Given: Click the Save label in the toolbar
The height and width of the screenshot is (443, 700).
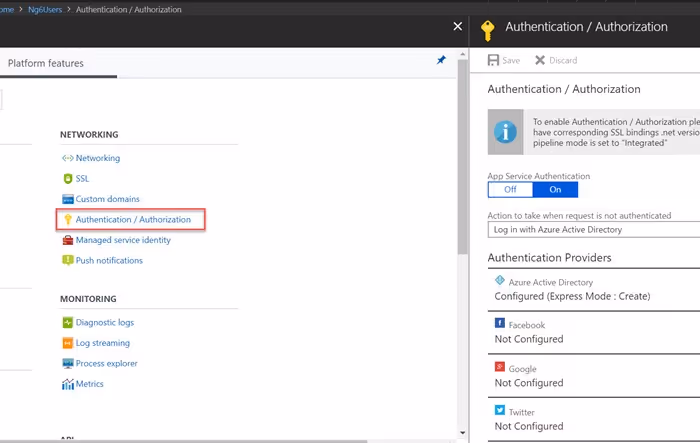Looking at the screenshot, I should pyautogui.click(x=511, y=60).
